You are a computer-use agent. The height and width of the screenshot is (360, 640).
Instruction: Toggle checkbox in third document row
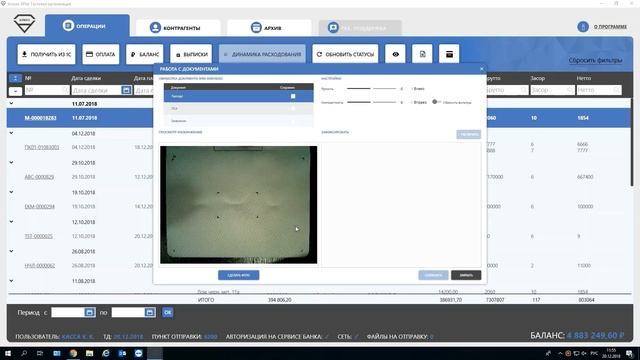[x=293, y=121]
